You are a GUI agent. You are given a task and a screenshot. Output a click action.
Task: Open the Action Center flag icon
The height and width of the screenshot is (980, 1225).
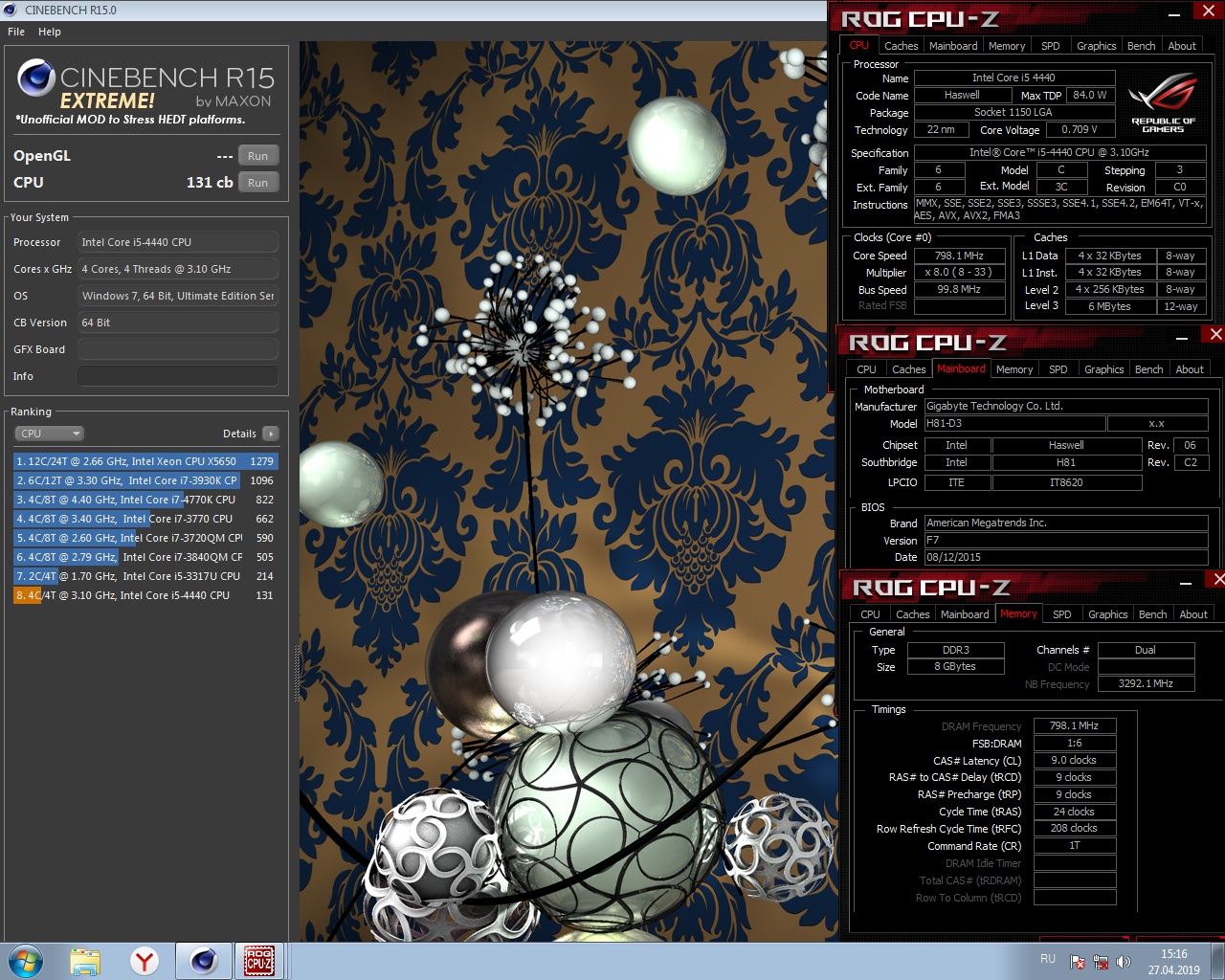point(1077,961)
